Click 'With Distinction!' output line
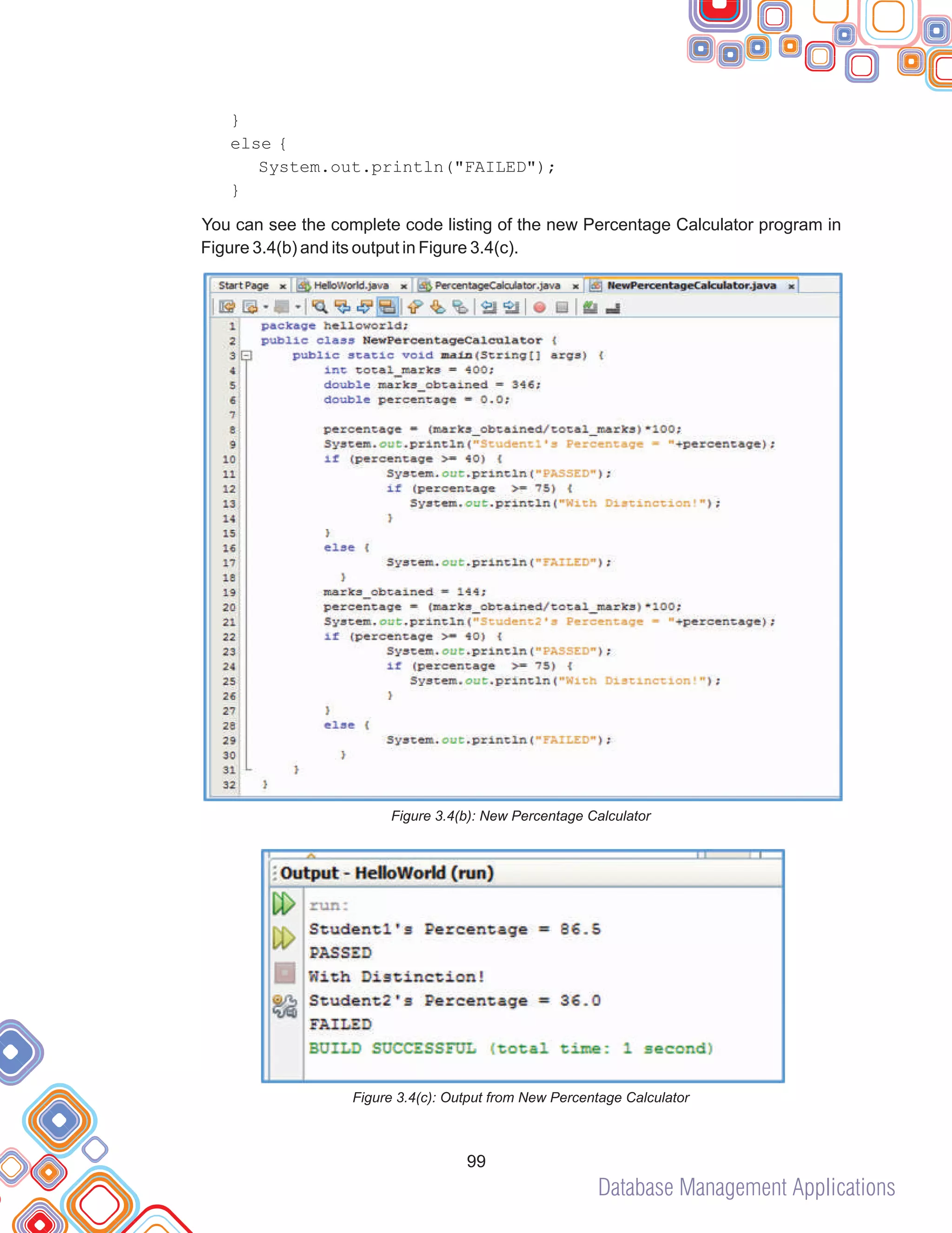This screenshot has height=1233, width=952. (397, 977)
